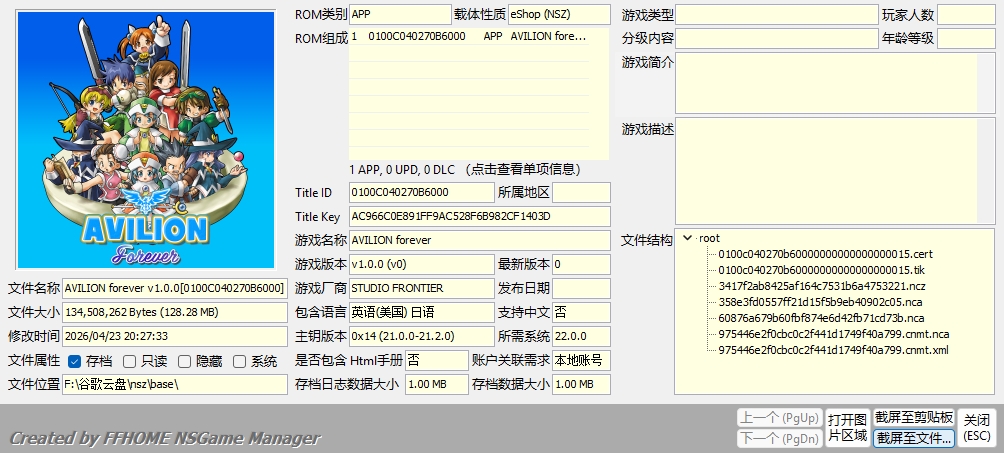Screen dimensions: 1004x453
Task: Close the dialog with 关闭 (ESC)
Action: tap(978, 427)
